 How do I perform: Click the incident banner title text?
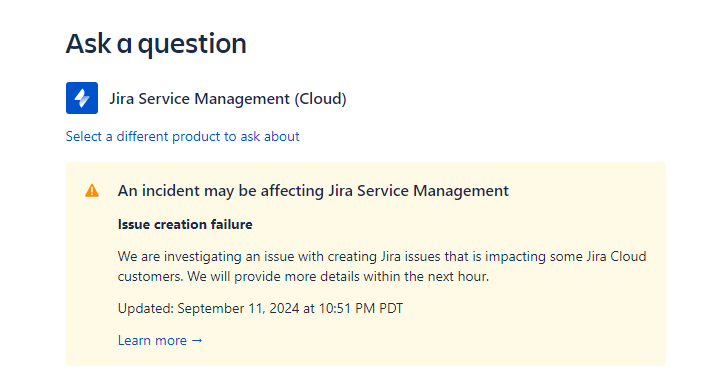point(313,191)
